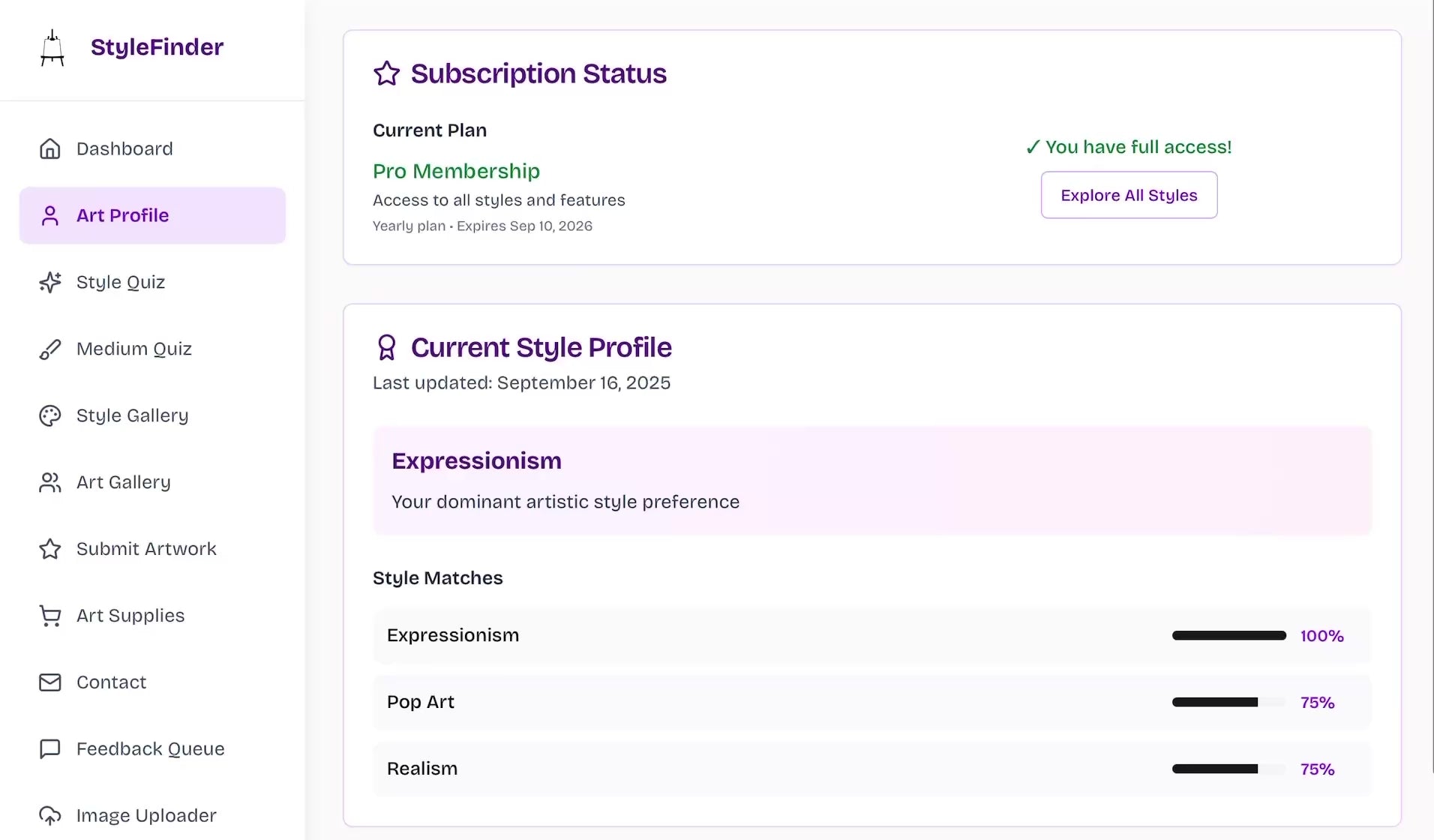Click the Expressionism 100% progress bar
Image resolution: width=1434 pixels, height=840 pixels.
click(x=1228, y=636)
